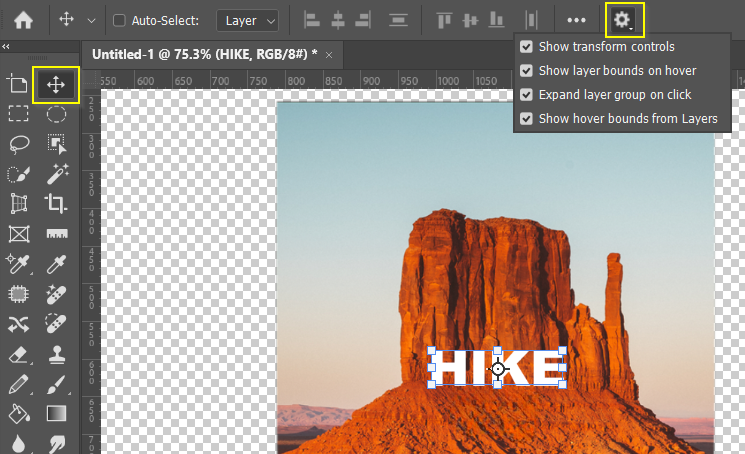The width and height of the screenshot is (745, 454).
Task: Pick the Gradient tool
Action: point(56,413)
